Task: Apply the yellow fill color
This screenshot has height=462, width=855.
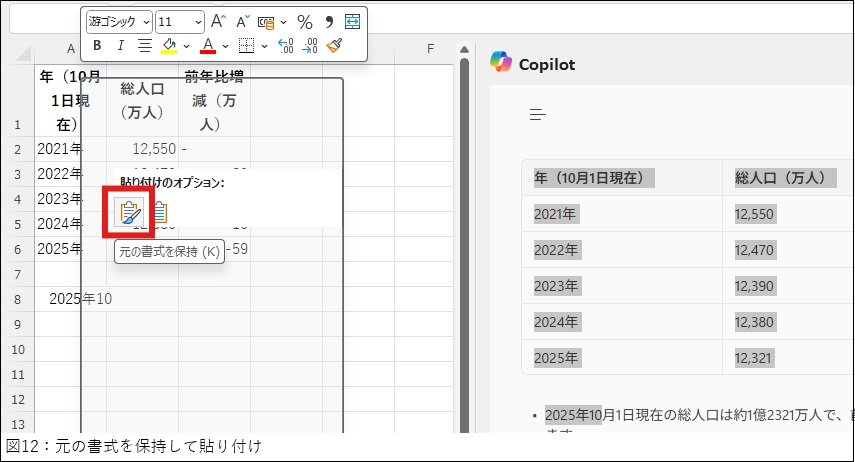Action: [169, 45]
